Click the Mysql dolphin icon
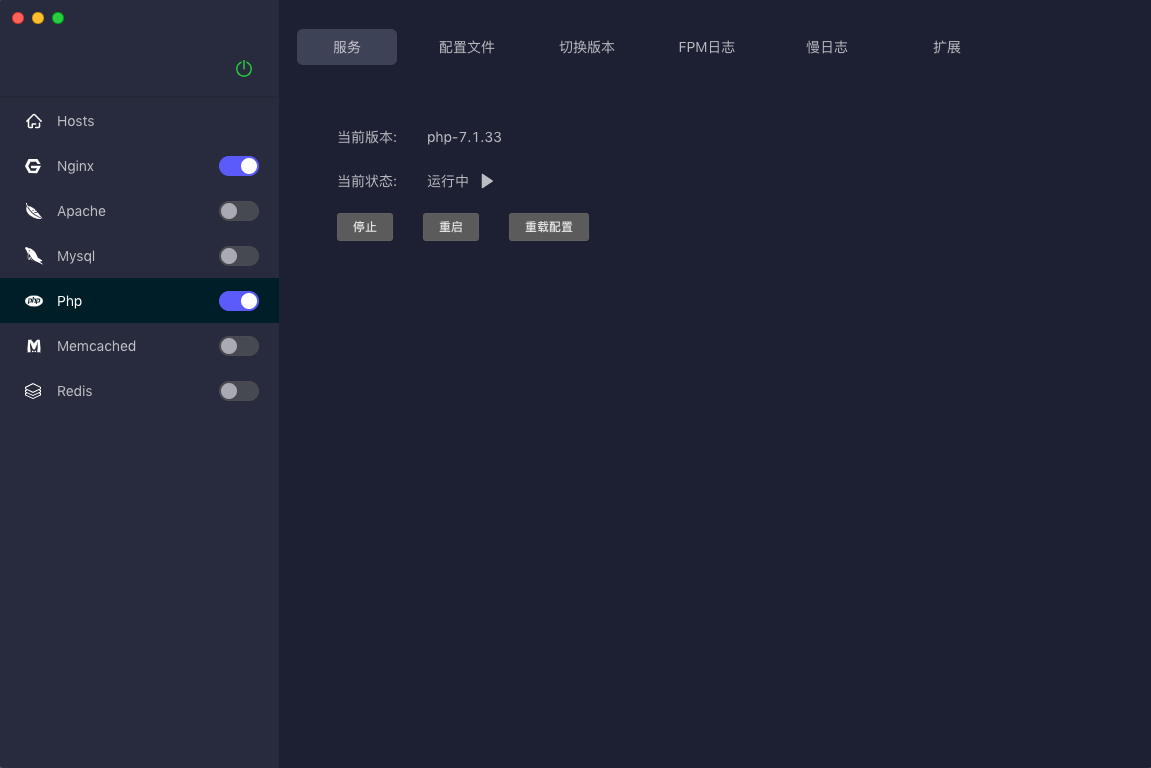 [34, 256]
